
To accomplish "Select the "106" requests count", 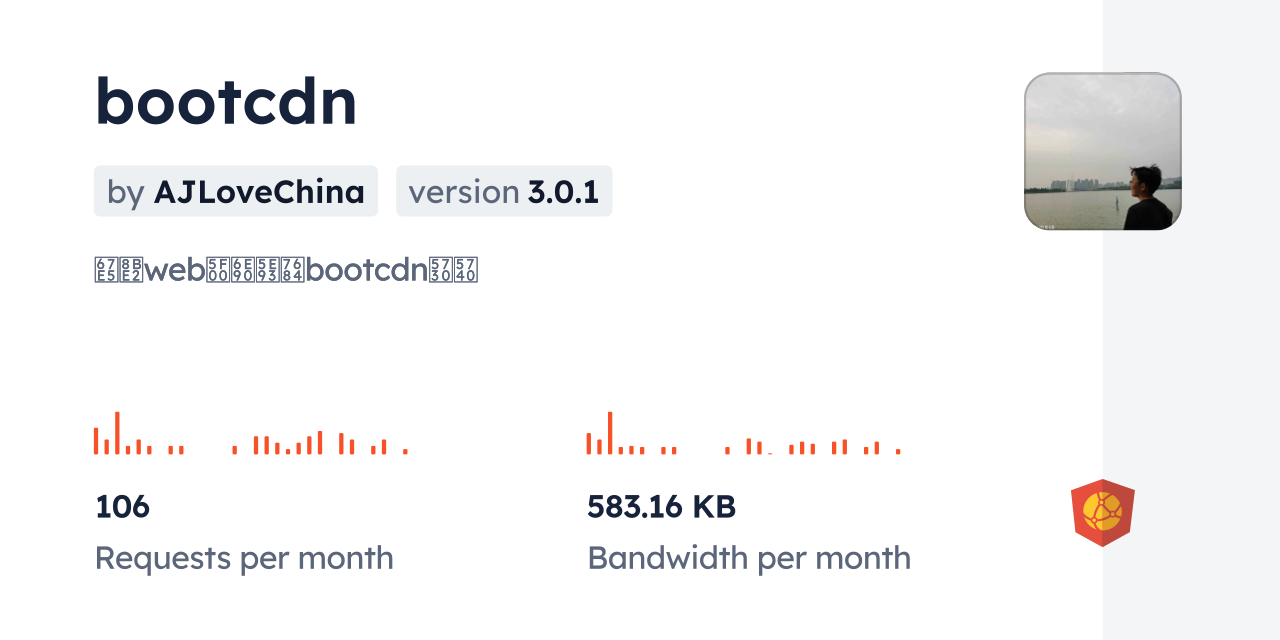I will click(x=122, y=507).
